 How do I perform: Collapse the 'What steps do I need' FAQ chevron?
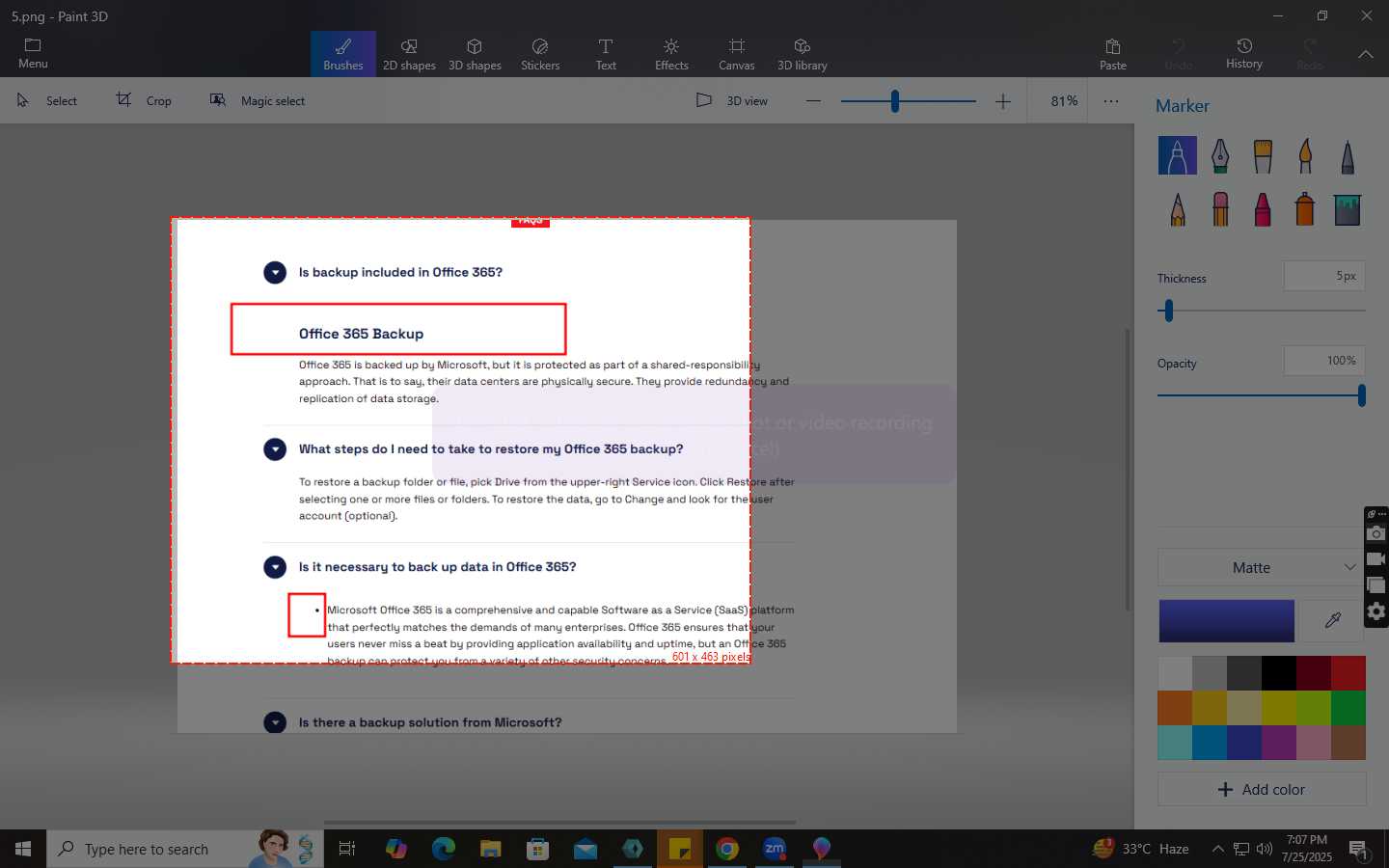(x=275, y=449)
